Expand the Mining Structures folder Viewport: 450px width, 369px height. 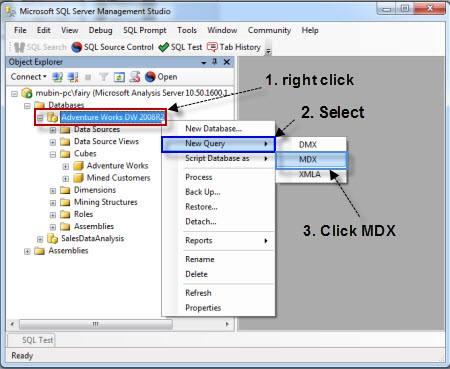53,203
